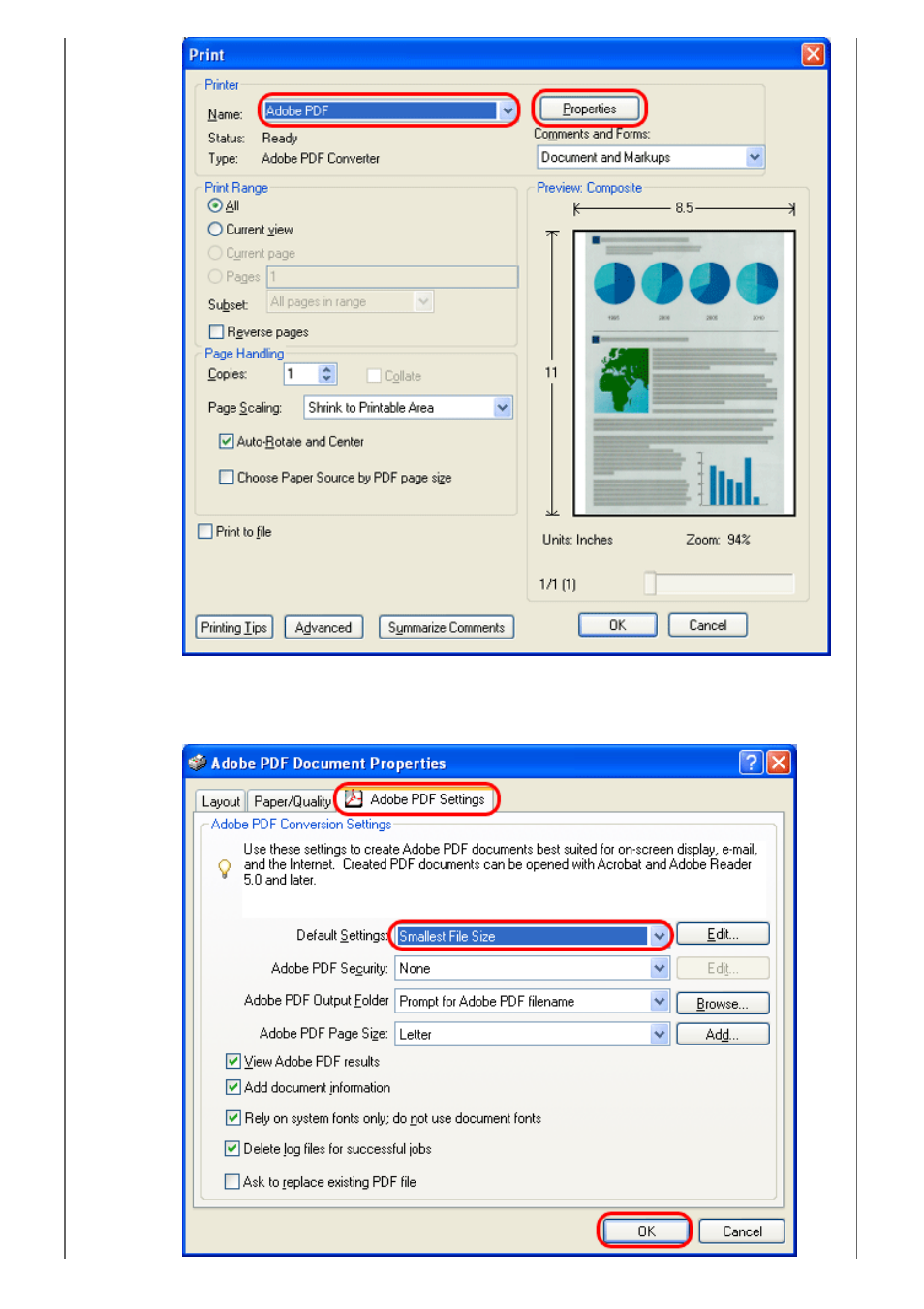The width and height of the screenshot is (924, 1309).
Task: Switch to the Layout tab
Action: click(x=221, y=801)
